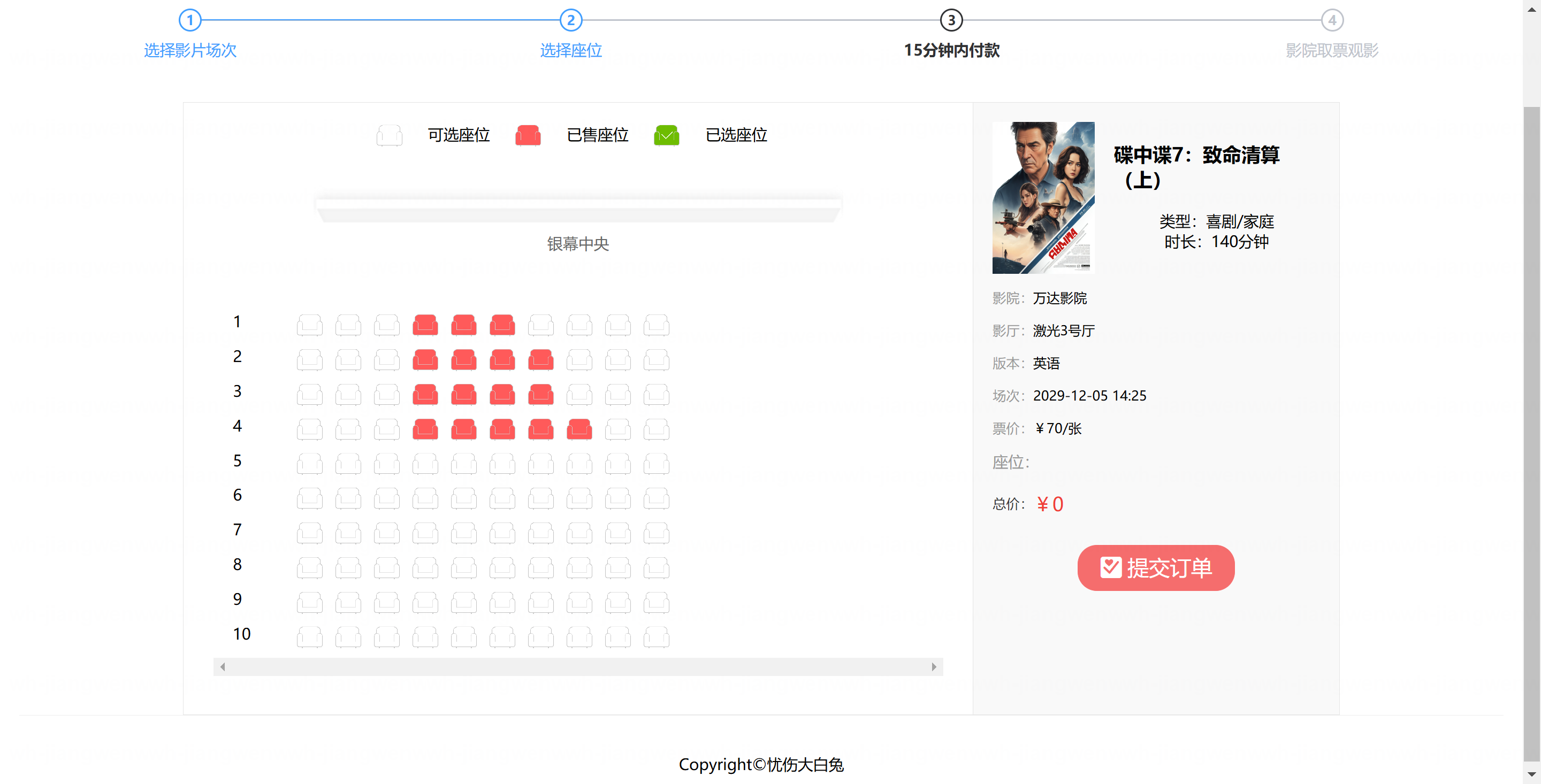Choose the fifth seat in row 5

[x=463, y=464]
